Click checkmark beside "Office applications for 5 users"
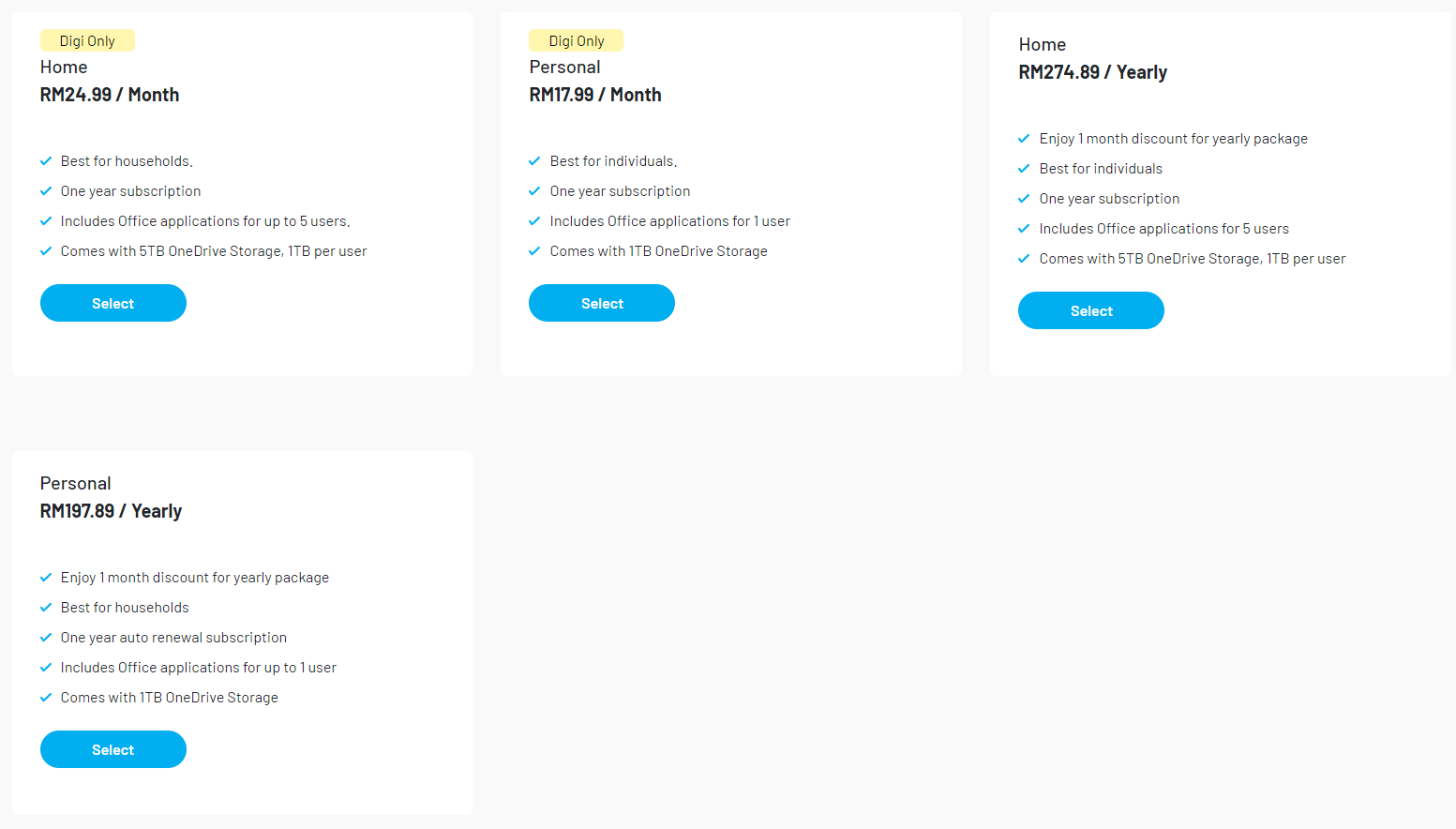Image resolution: width=1456 pixels, height=829 pixels. (x=1024, y=229)
